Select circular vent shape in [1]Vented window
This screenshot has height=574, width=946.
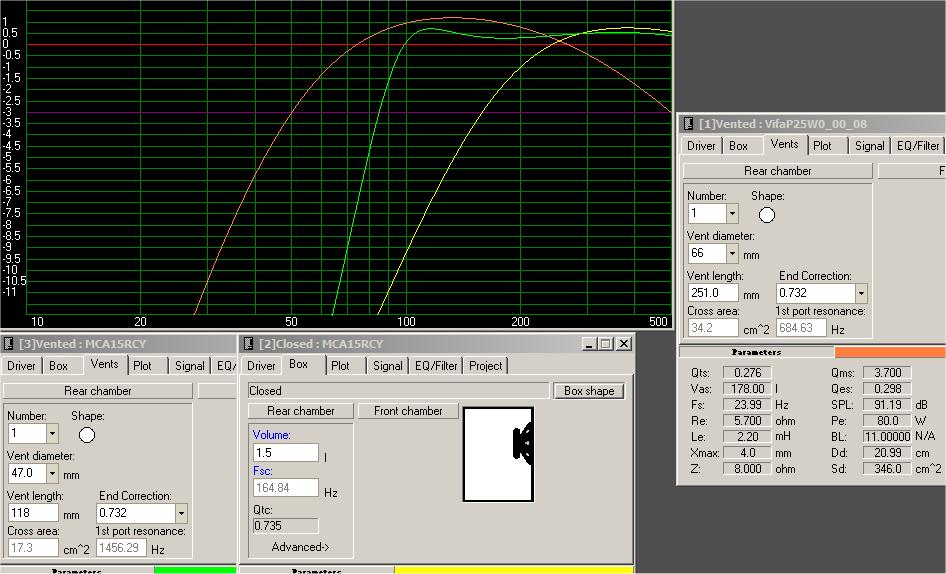pos(767,215)
